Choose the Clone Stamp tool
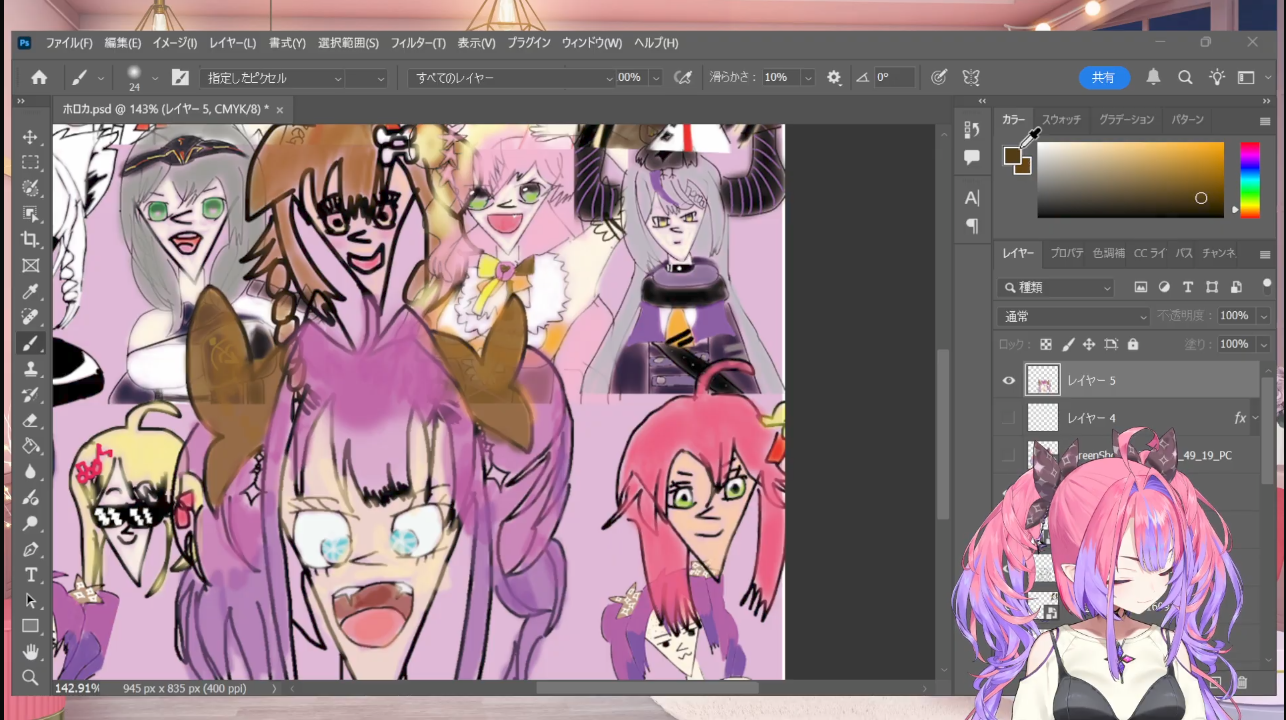 click(31, 369)
